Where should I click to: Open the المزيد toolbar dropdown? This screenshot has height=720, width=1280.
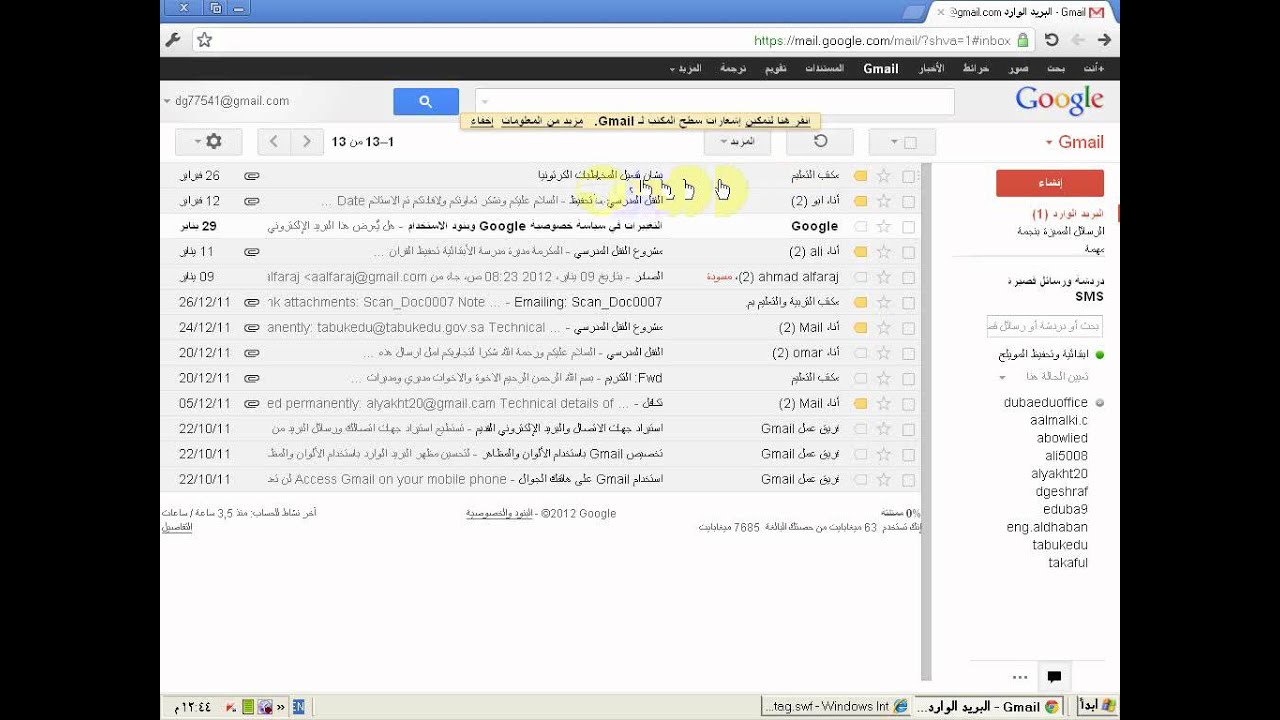[x=737, y=142]
